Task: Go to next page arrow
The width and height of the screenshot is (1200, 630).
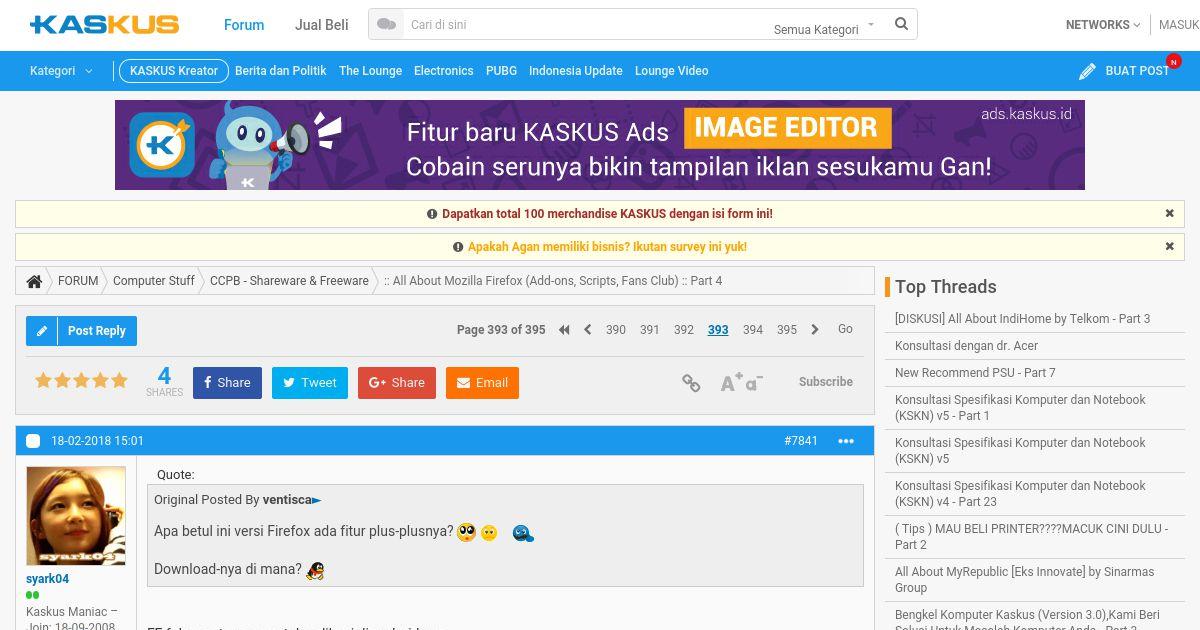Action: pyautogui.click(x=815, y=330)
